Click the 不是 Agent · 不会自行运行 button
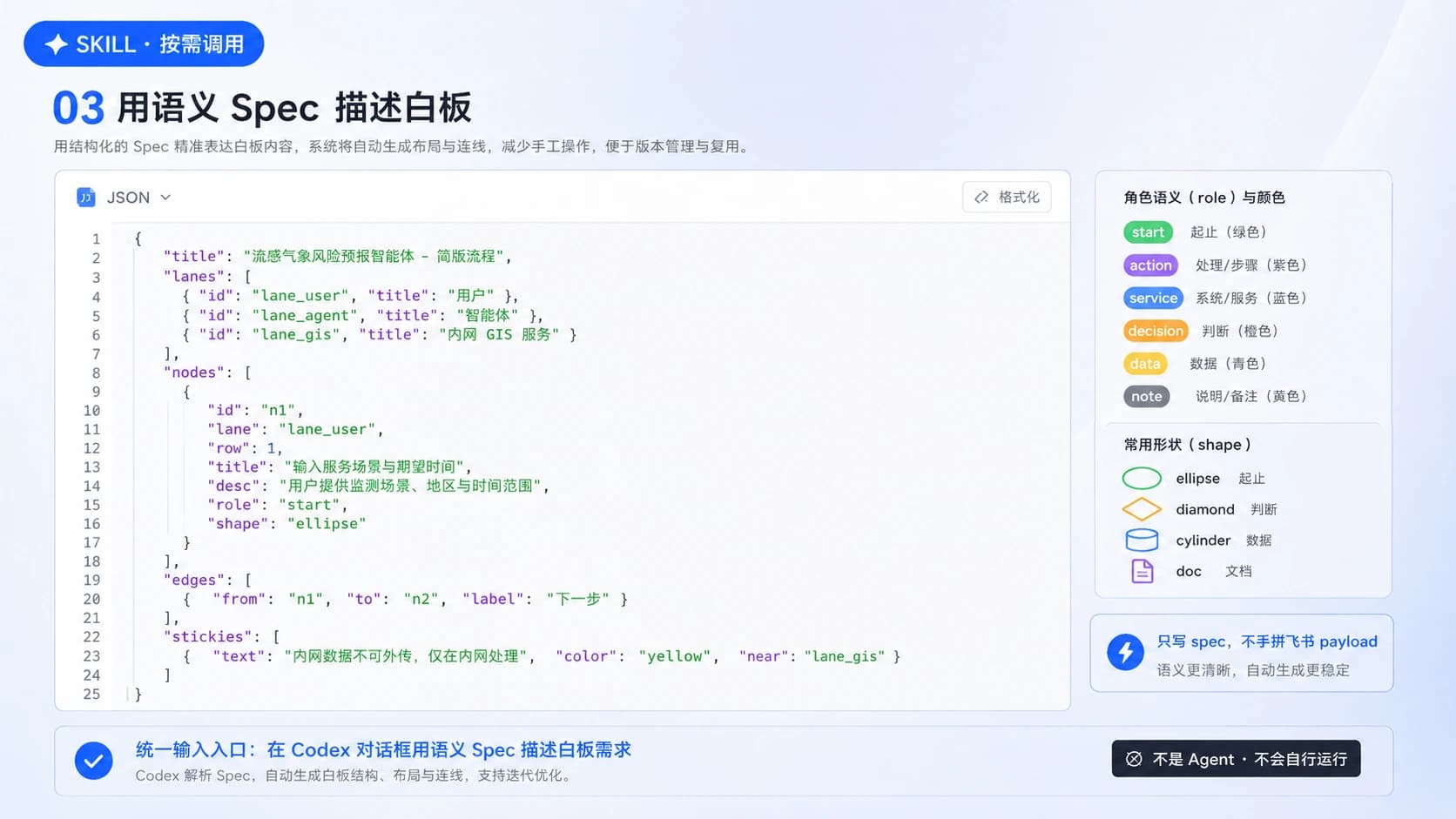The height and width of the screenshot is (819, 1456). [1236, 759]
